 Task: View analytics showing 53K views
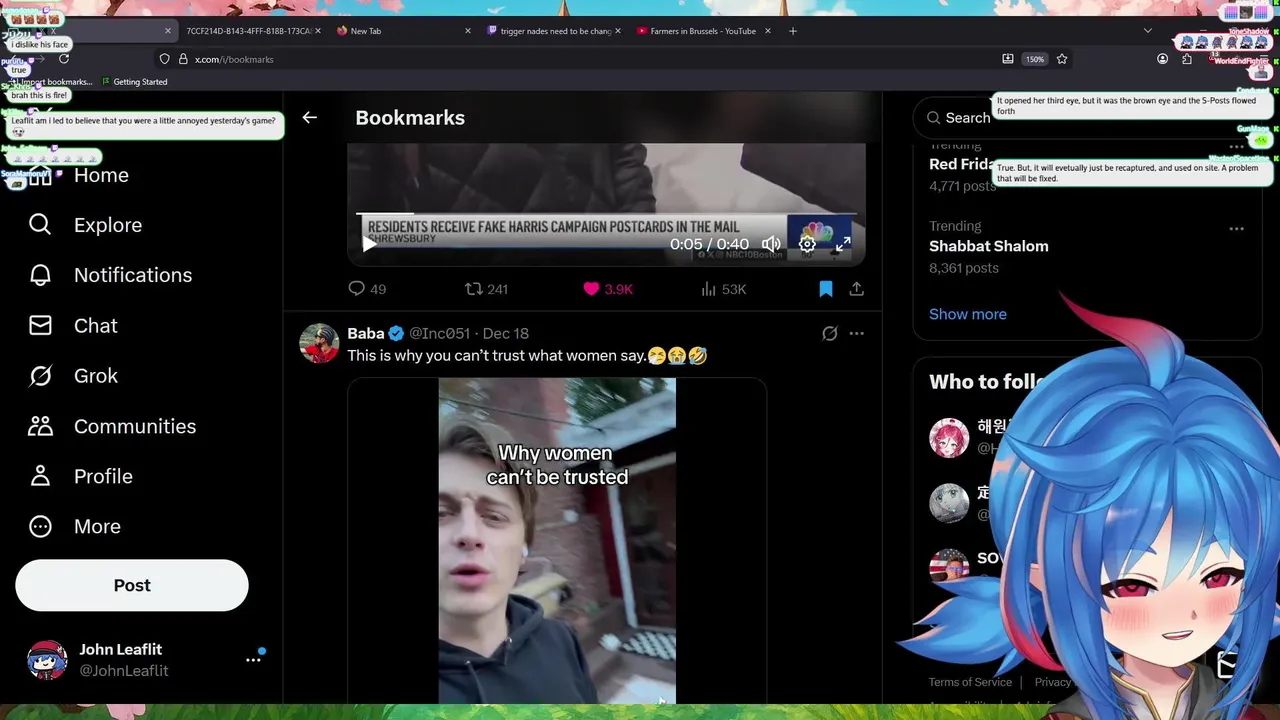click(x=723, y=289)
